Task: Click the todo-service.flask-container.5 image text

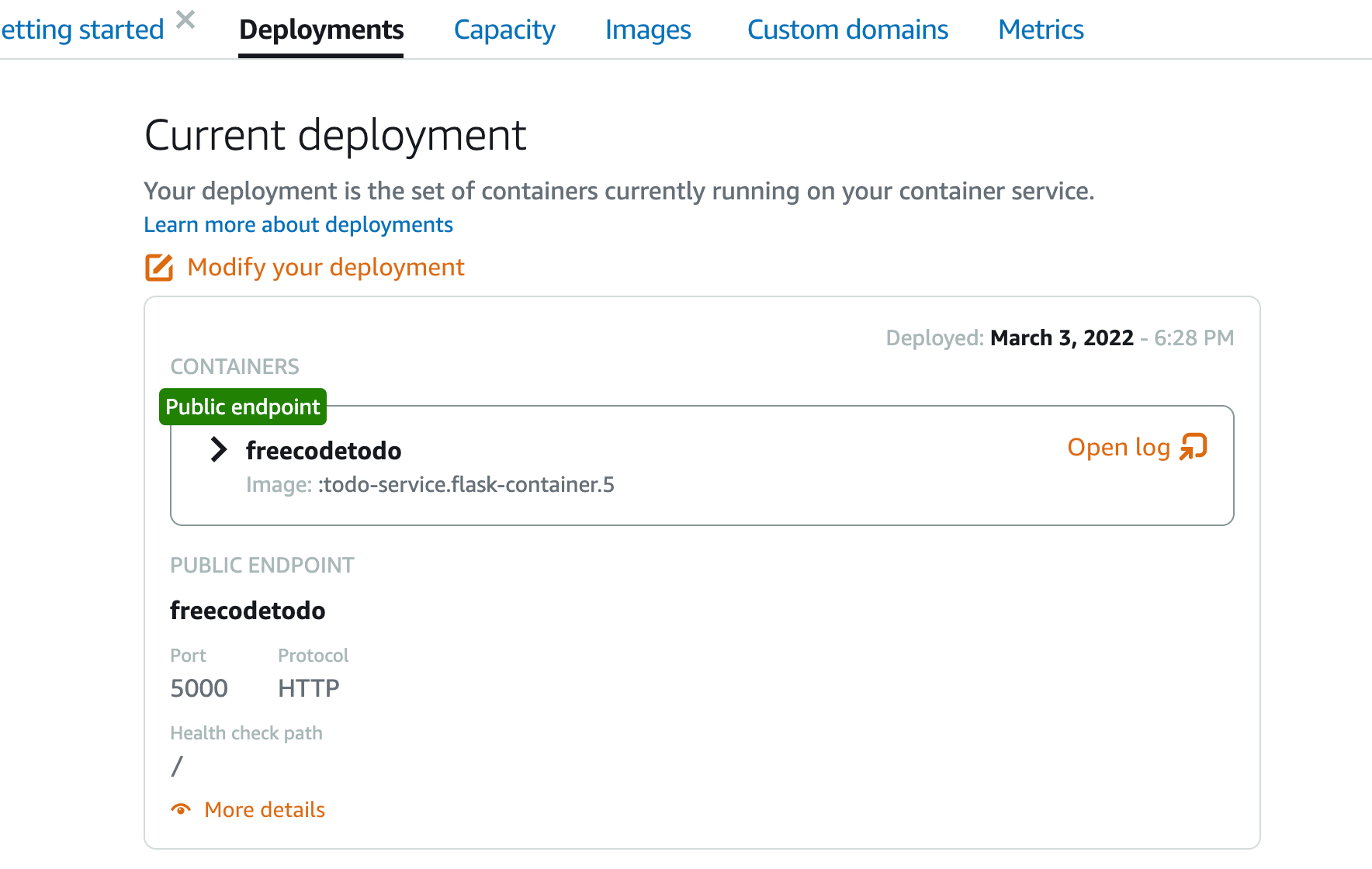Action: (466, 485)
